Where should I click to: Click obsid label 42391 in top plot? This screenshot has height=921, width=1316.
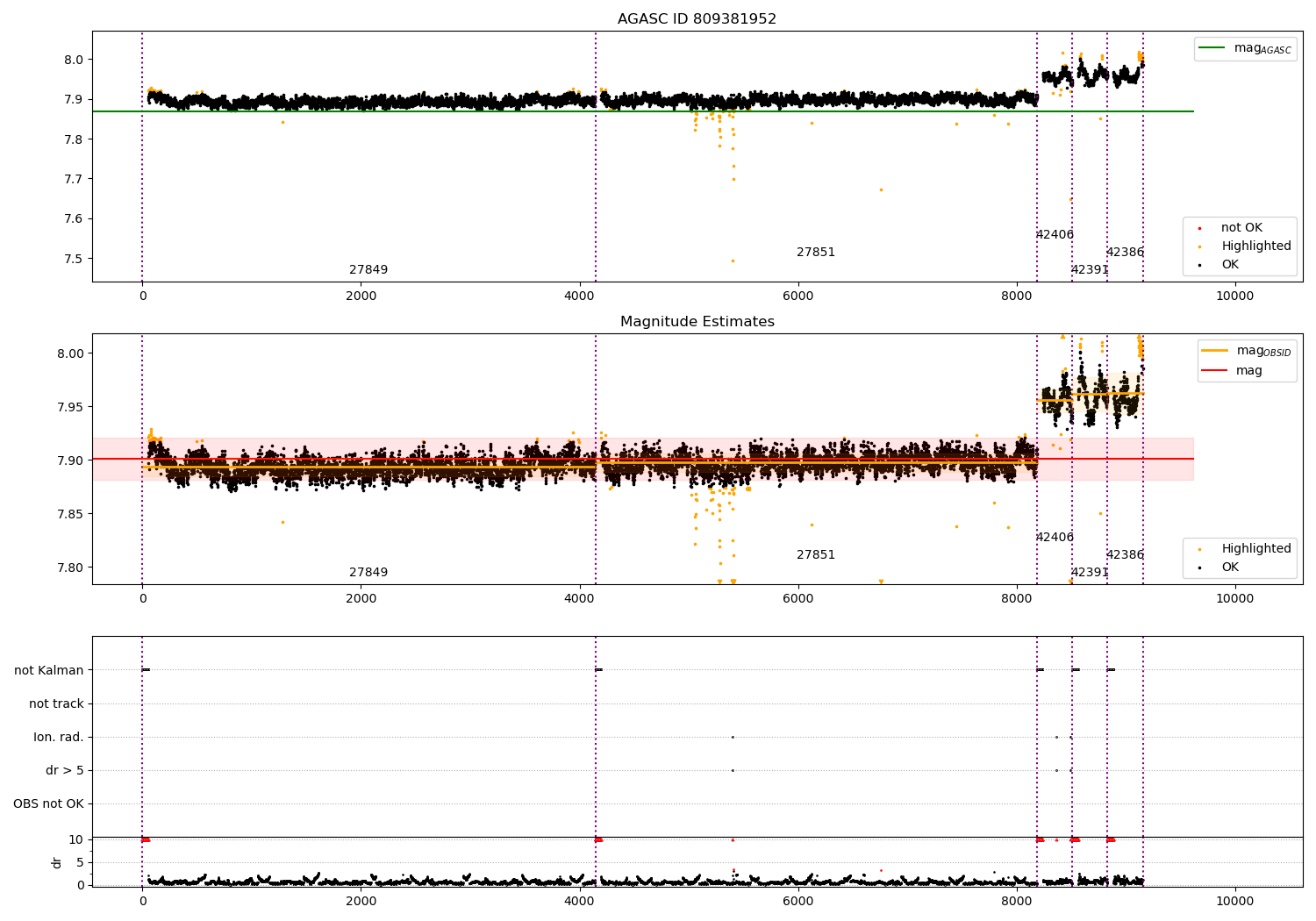(1090, 270)
